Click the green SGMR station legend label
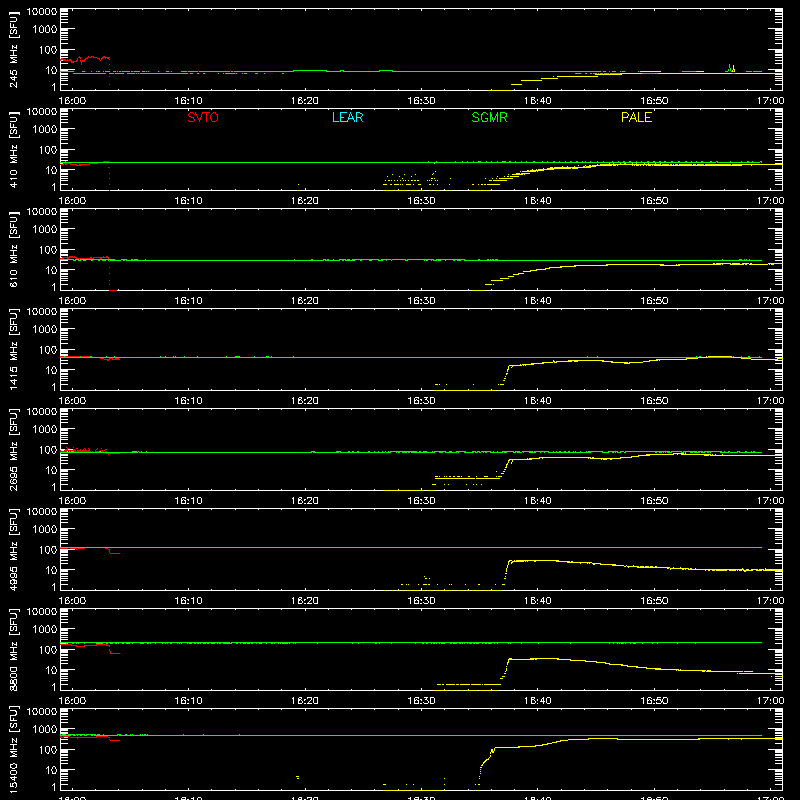Viewport: 800px width, 800px height. 489,117
